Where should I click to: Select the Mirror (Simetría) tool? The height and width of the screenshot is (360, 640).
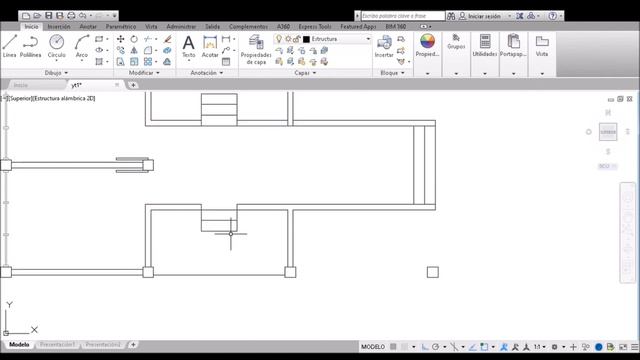coord(134,50)
